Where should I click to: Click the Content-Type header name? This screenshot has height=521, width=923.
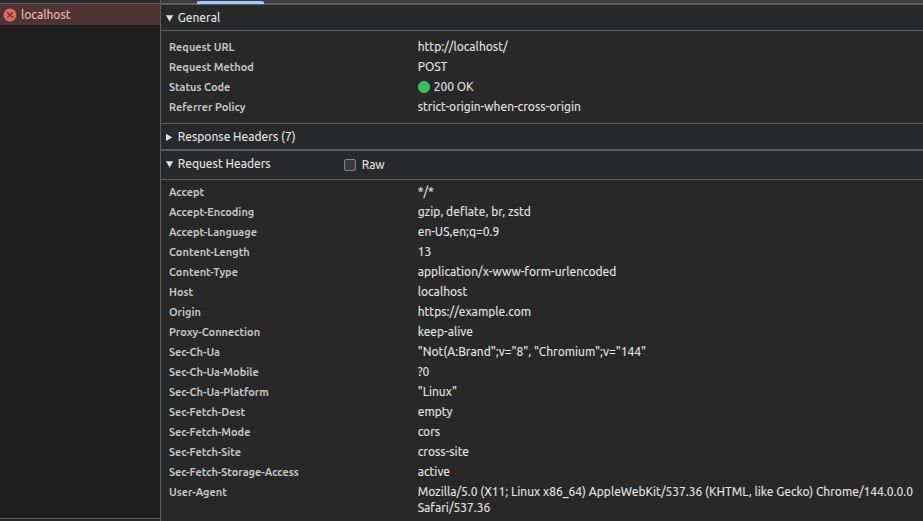pyautogui.click(x=203, y=272)
